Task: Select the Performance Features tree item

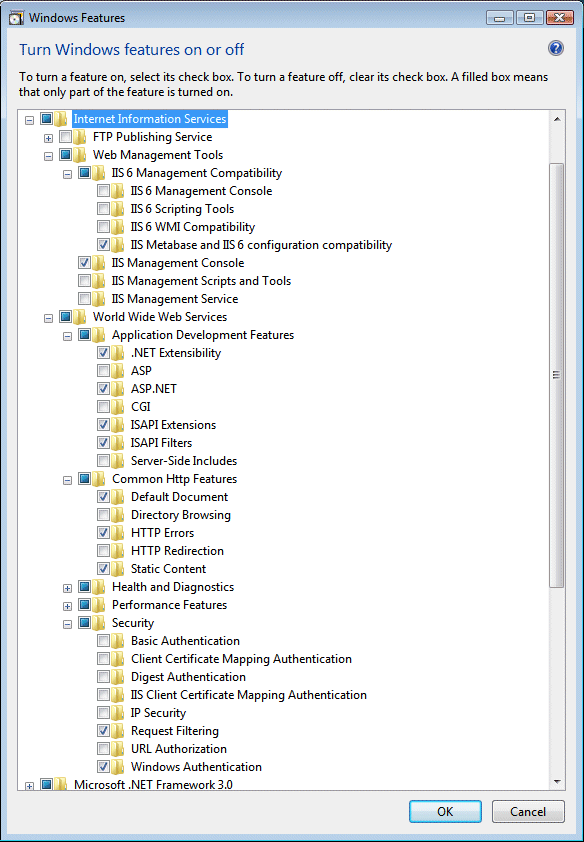Action: pos(169,605)
